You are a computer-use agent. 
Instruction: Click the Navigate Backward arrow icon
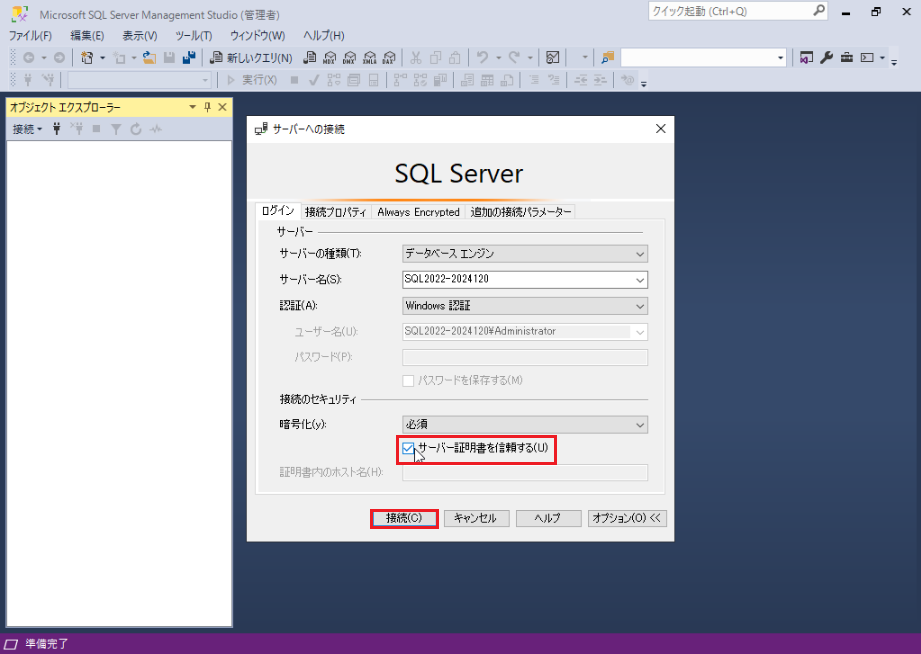coord(28,58)
